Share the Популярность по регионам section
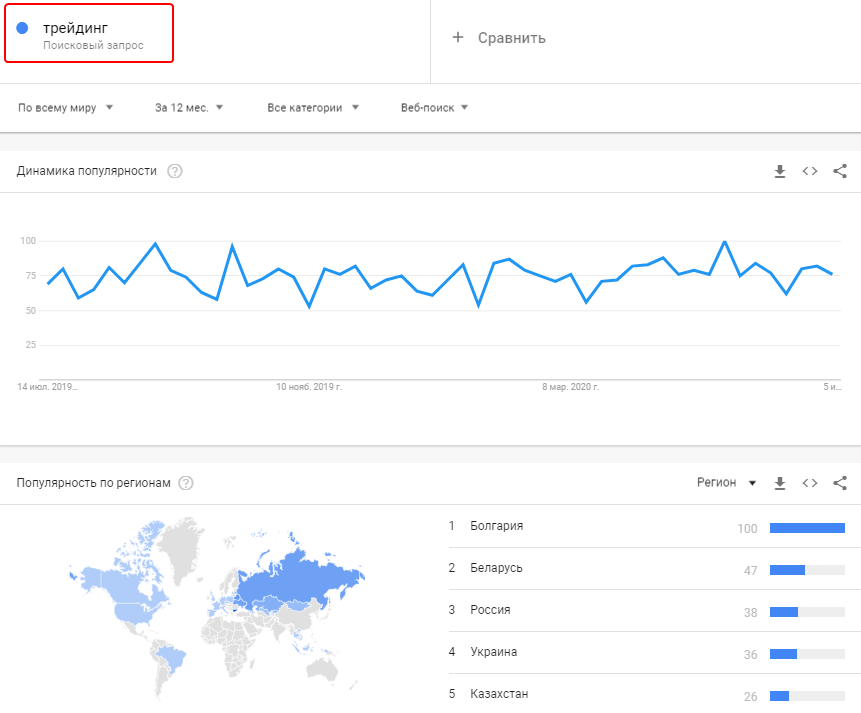This screenshot has height=713, width=861. coord(840,483)
